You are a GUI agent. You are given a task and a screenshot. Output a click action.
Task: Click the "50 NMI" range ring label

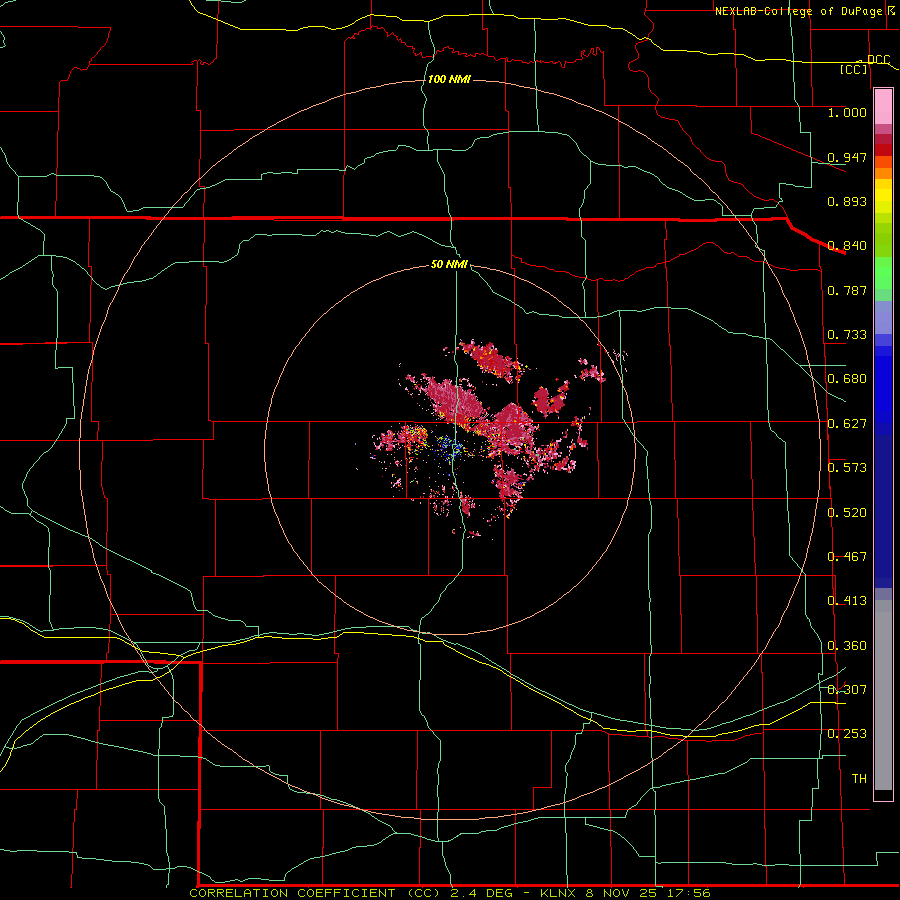coord(449,264)
